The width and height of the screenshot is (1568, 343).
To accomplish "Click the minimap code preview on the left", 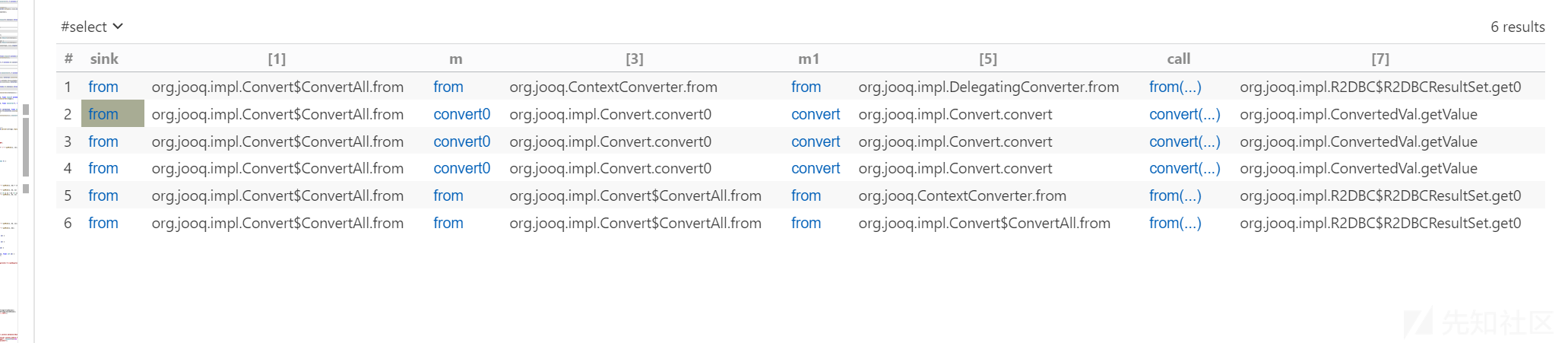I will pyautogui.click(x=9, y=171).
